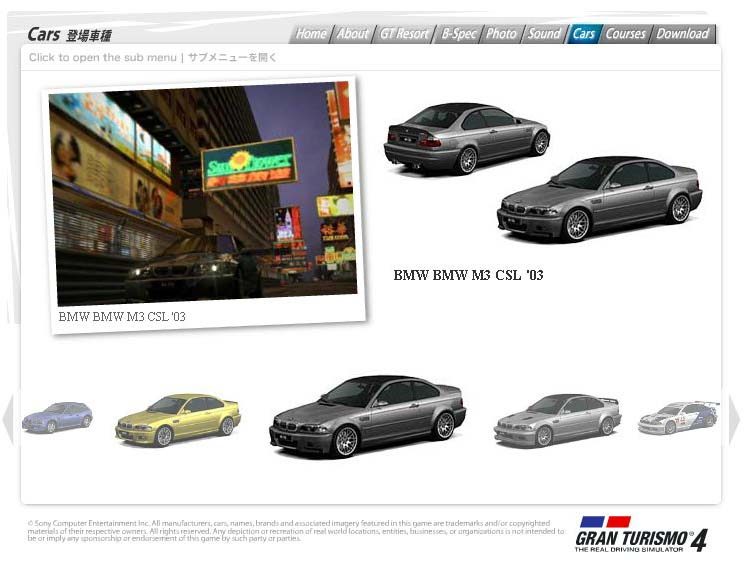This screenshot has width=748, height=563.
Task: Select the yellow BMW M3 thumbnail
Action: tap(177, 420)
